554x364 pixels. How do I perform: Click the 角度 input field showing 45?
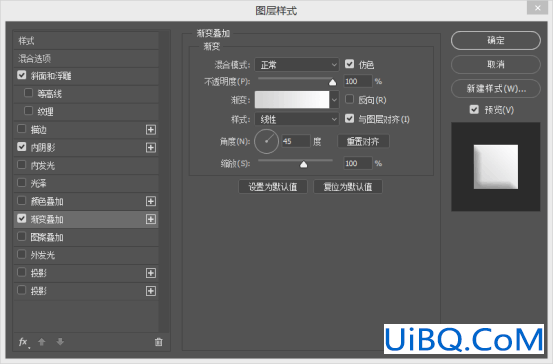pyautogui.click(x=296, y=141)
